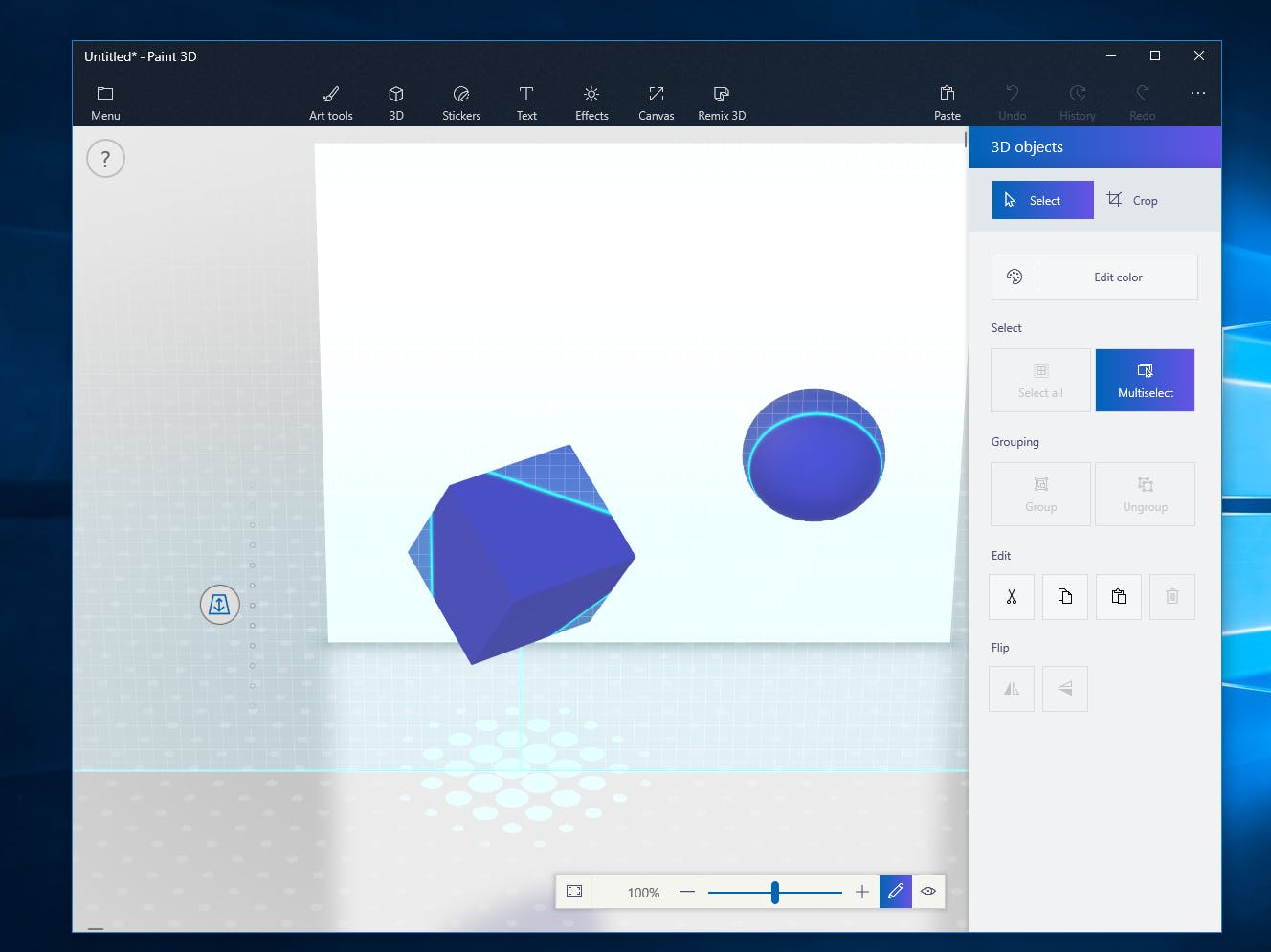Click the Group objects button
Image resolution: width=1271 pixels, height=952 pixels.
tap(1040, 494)
